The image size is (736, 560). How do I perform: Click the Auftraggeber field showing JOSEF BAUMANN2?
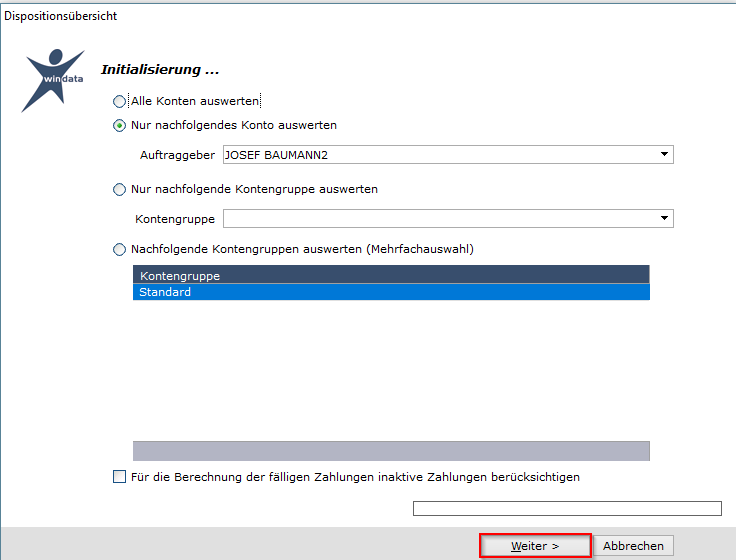[448, 154]
